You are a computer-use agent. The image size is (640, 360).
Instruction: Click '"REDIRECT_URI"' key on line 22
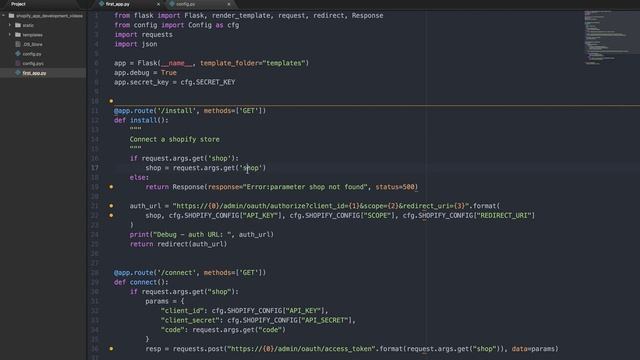pos(504,216)
